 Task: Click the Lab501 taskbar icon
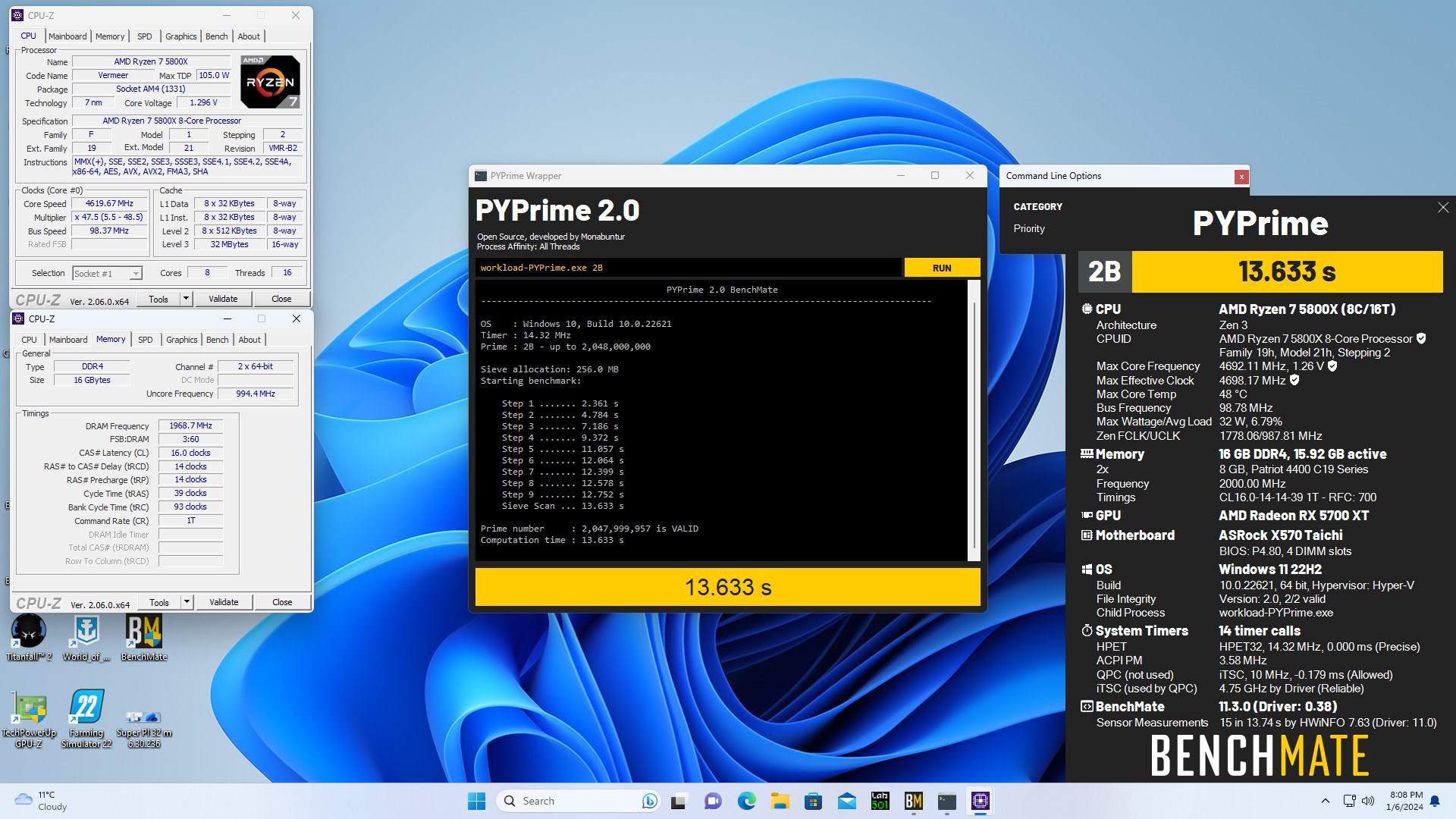point(880,801)
